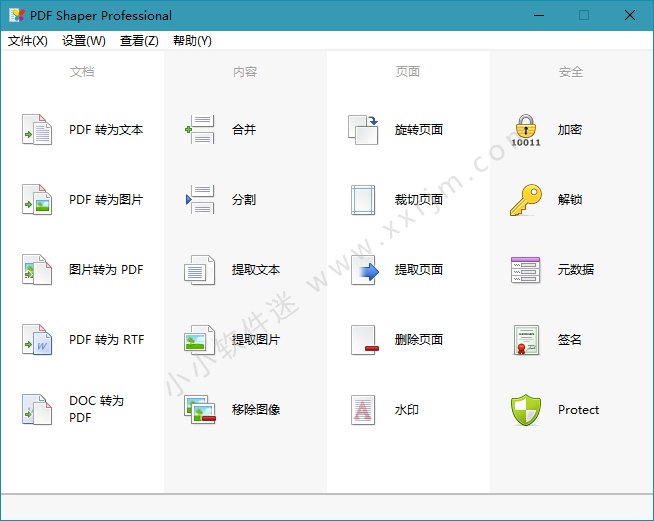654x521 pixels.
Task: Click the green Protect shield icon
Action: 526,410
